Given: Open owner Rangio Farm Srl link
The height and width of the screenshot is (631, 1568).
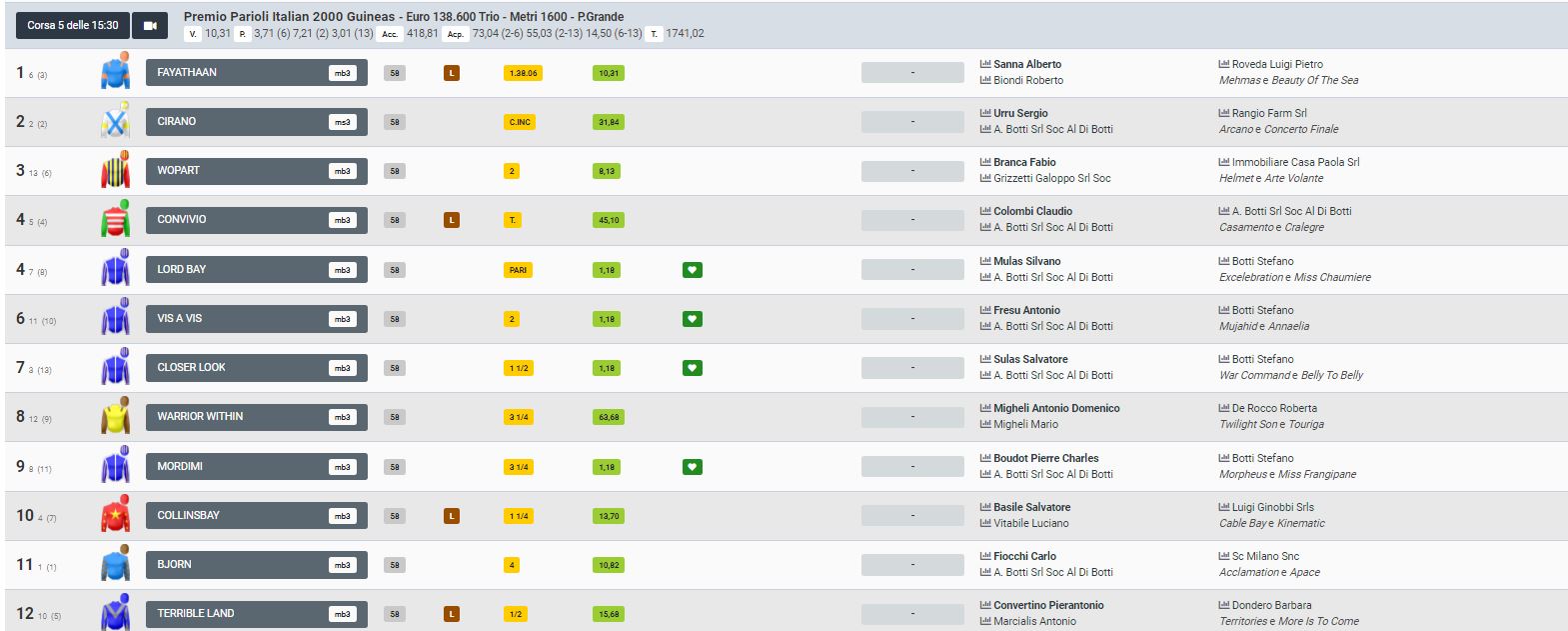Looking at the screenshot, I should click(x=1268, y=113).
